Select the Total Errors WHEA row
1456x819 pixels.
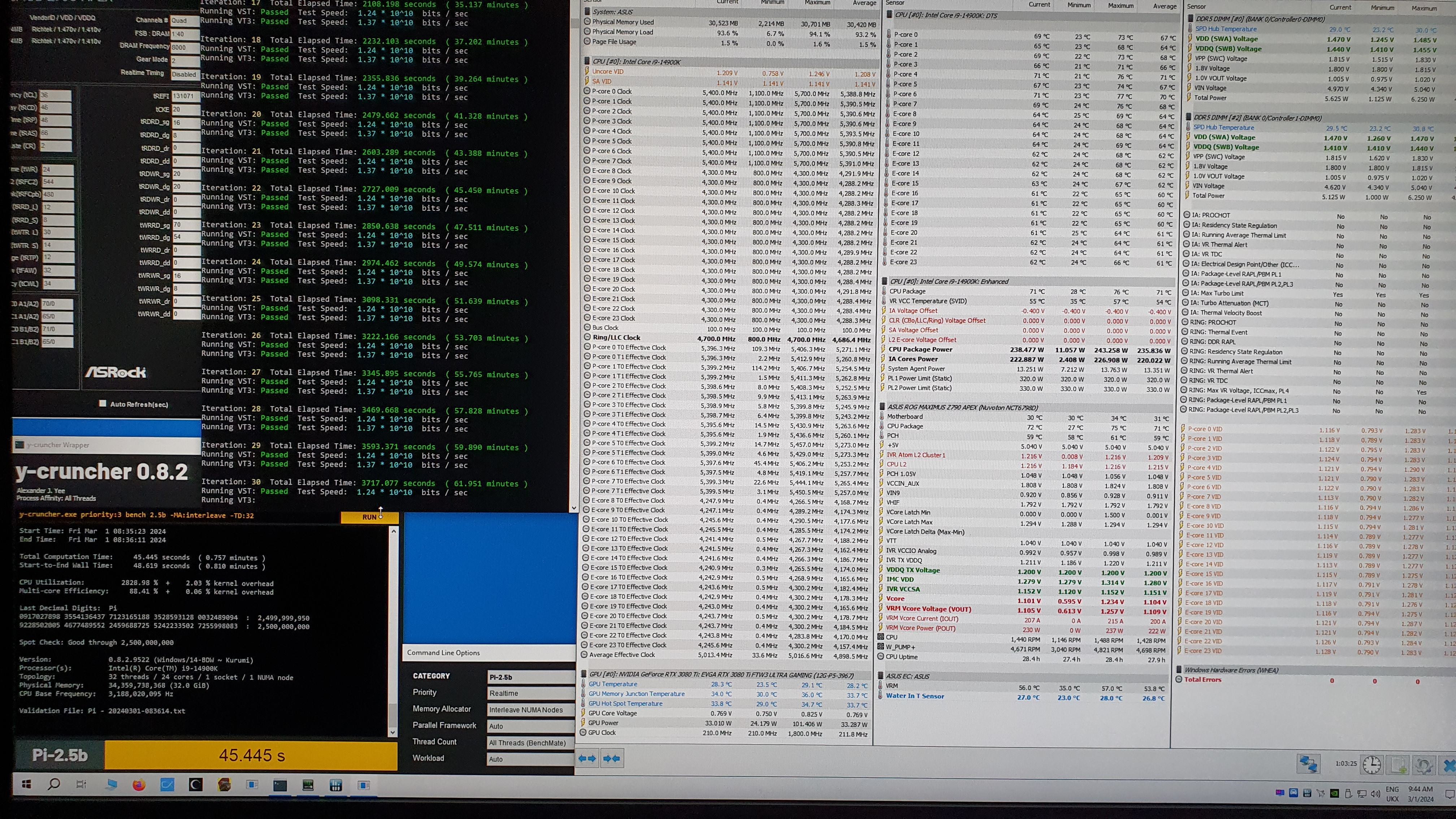click(x=1314, y=680)
